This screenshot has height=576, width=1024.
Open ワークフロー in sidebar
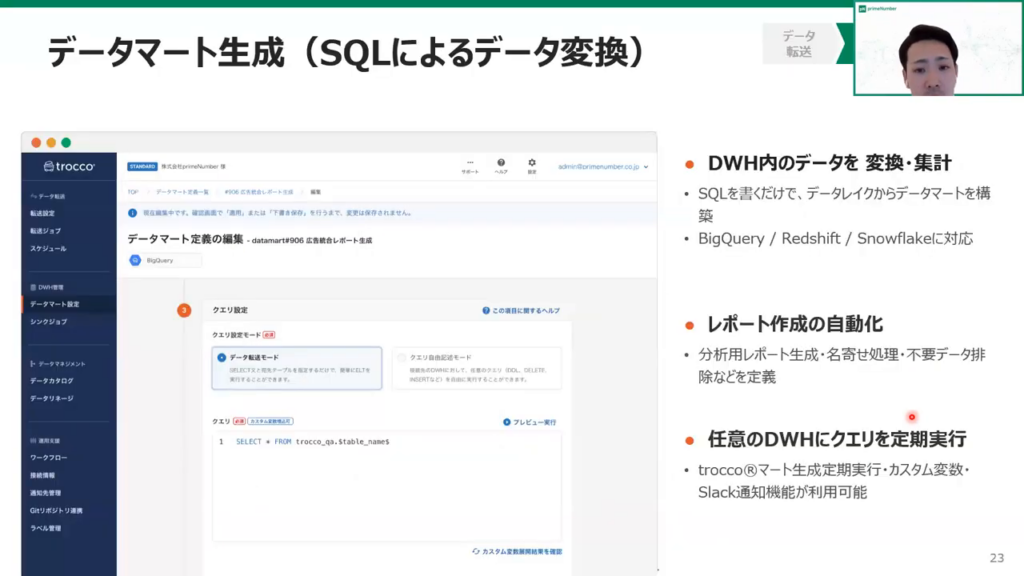[49, 457]
